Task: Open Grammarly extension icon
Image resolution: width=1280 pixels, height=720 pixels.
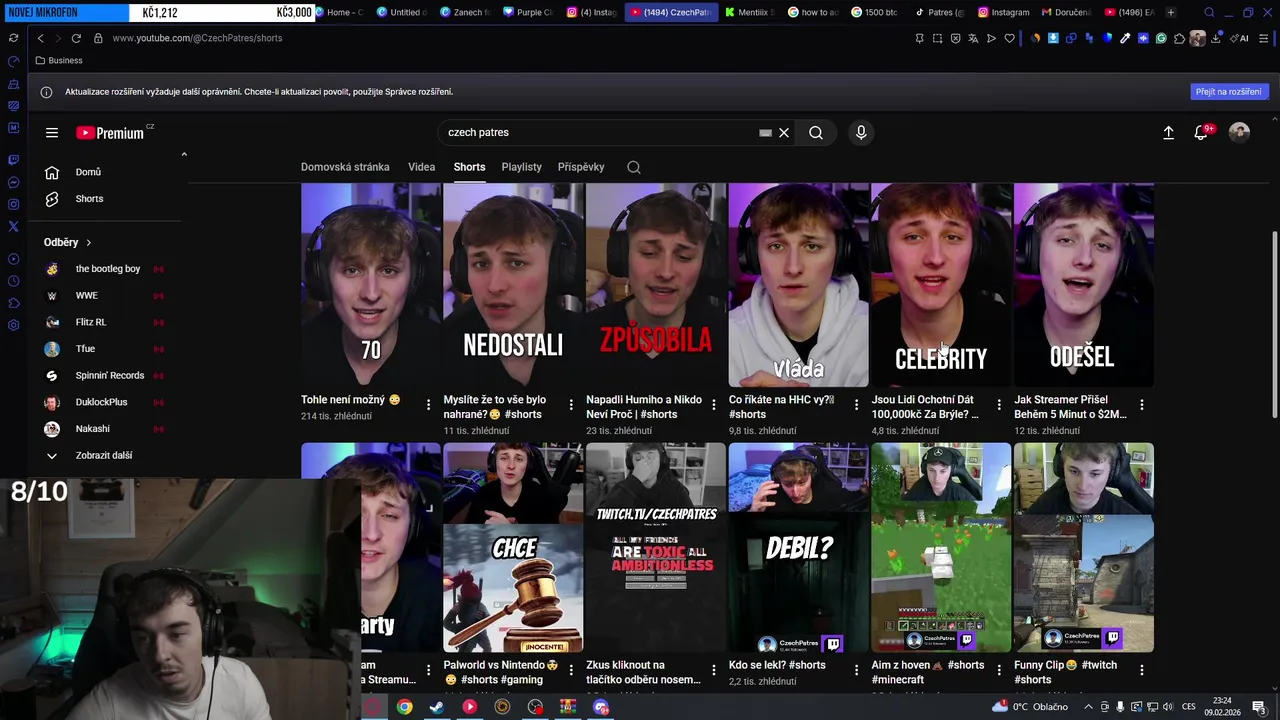Action: [1161, 38]
